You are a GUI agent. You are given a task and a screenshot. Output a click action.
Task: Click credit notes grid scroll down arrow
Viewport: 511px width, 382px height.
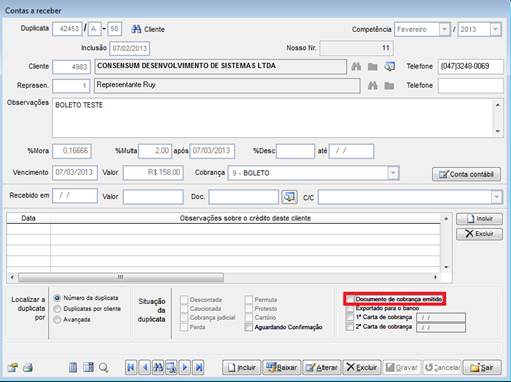446,267
